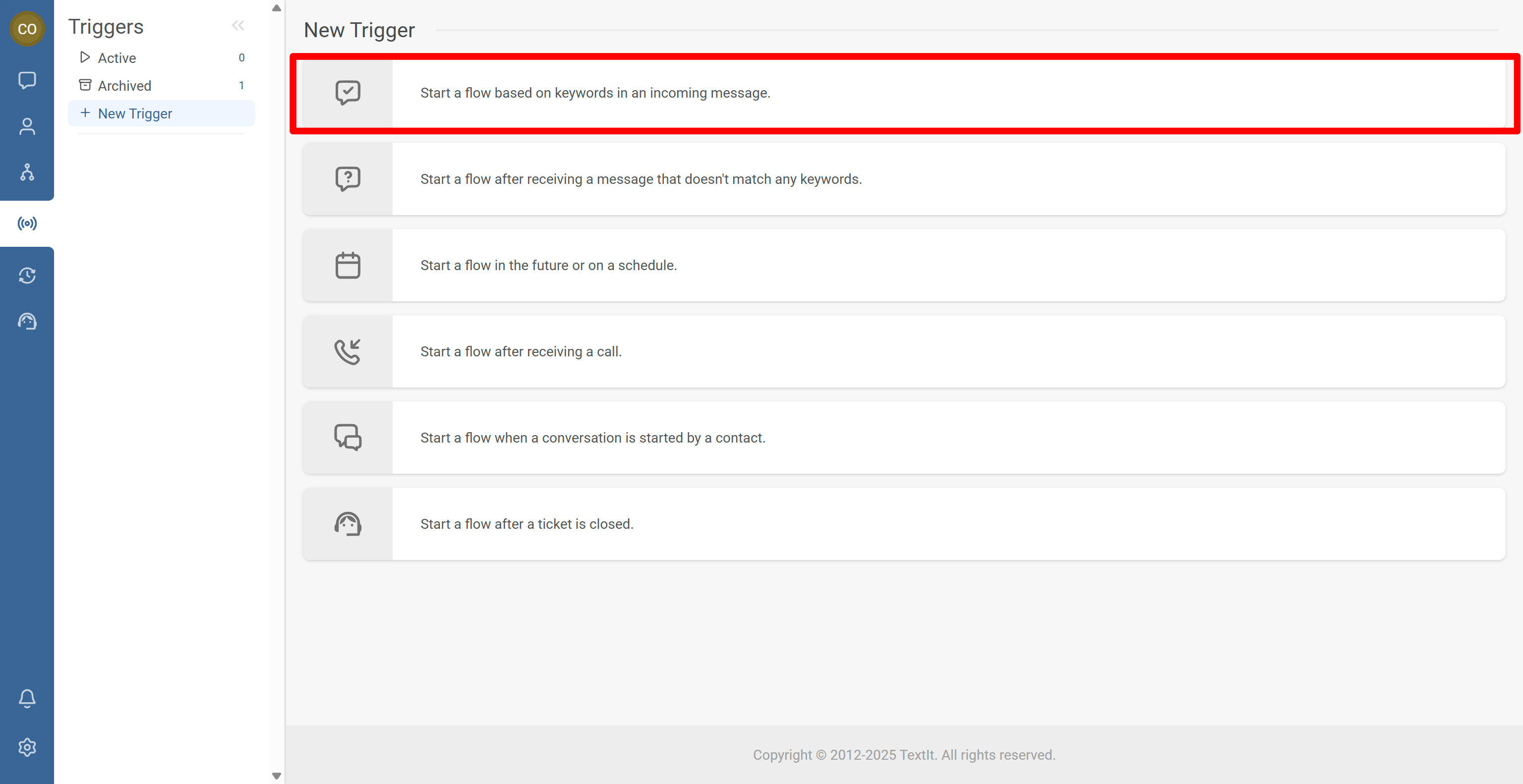Click the CO workspace avatar
Viewport: 1523px width, 784px height.
point(27,28)
